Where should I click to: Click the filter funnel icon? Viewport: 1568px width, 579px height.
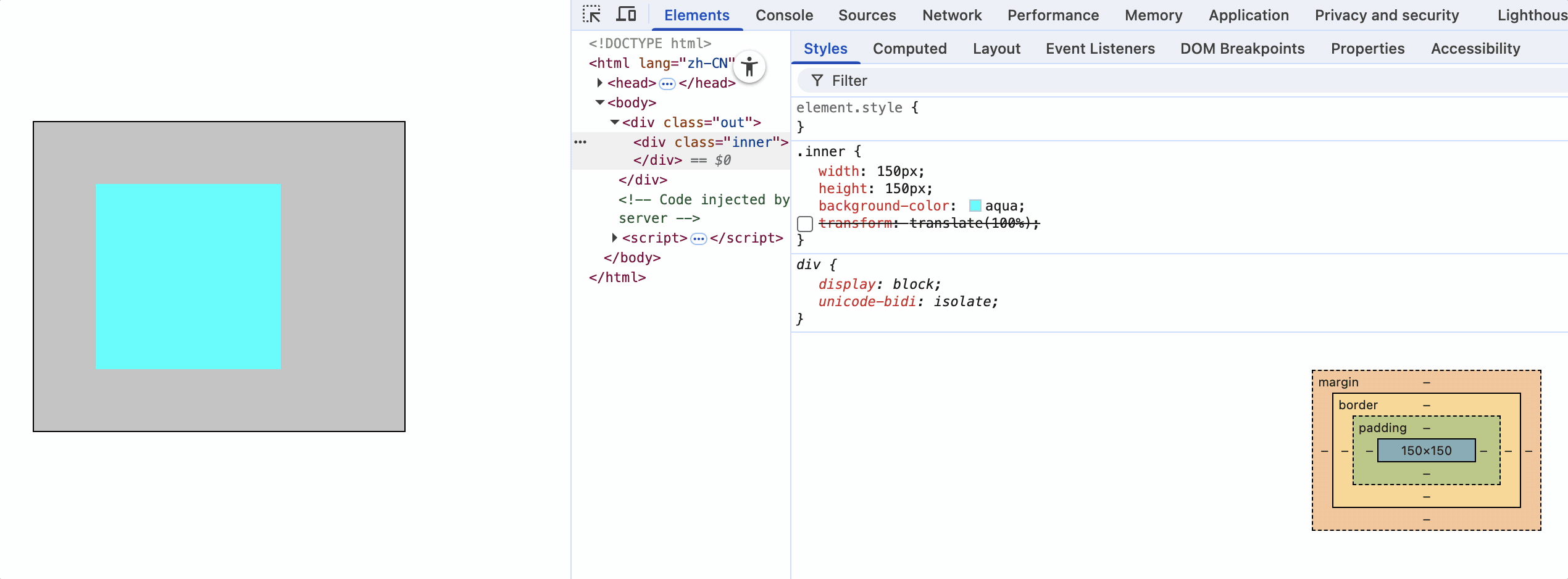[817, 81]
